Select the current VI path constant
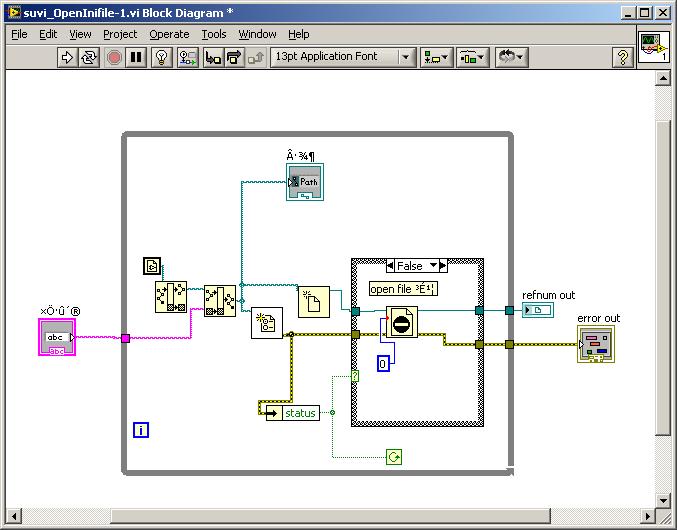The width and height of the screenshot is (677, 530). click(x=152, y=266)
